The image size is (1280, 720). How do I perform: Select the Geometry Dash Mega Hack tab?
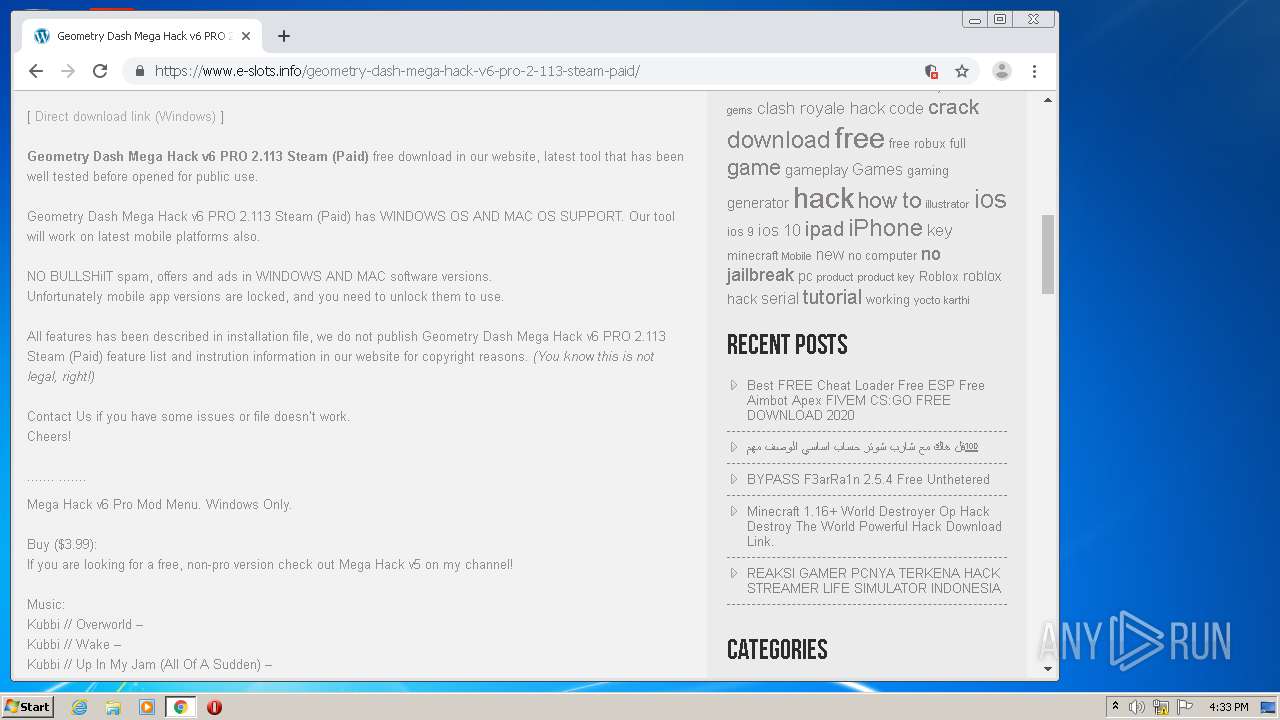pyautogui.click(x=142, y=36)
